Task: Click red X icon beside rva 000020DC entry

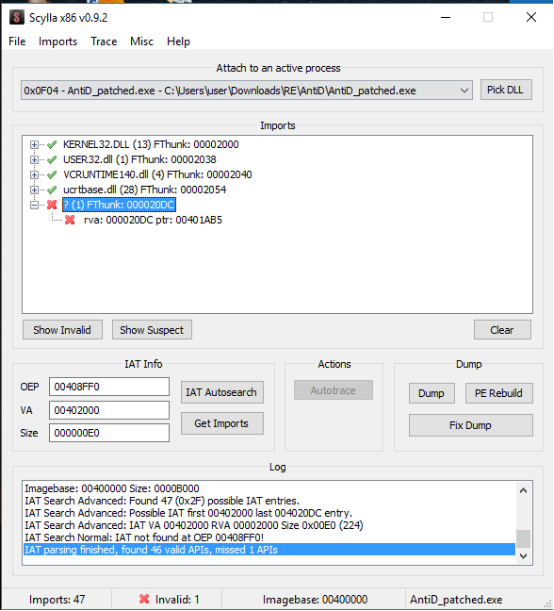Action: pyautogui.click(x=70, y=220)
